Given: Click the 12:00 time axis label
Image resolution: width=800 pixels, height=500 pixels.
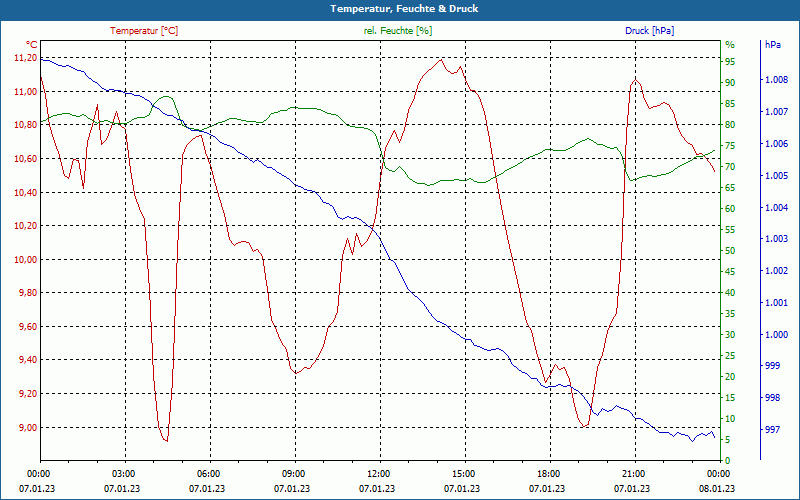Looking at the screenshot, I should [377, 473].
